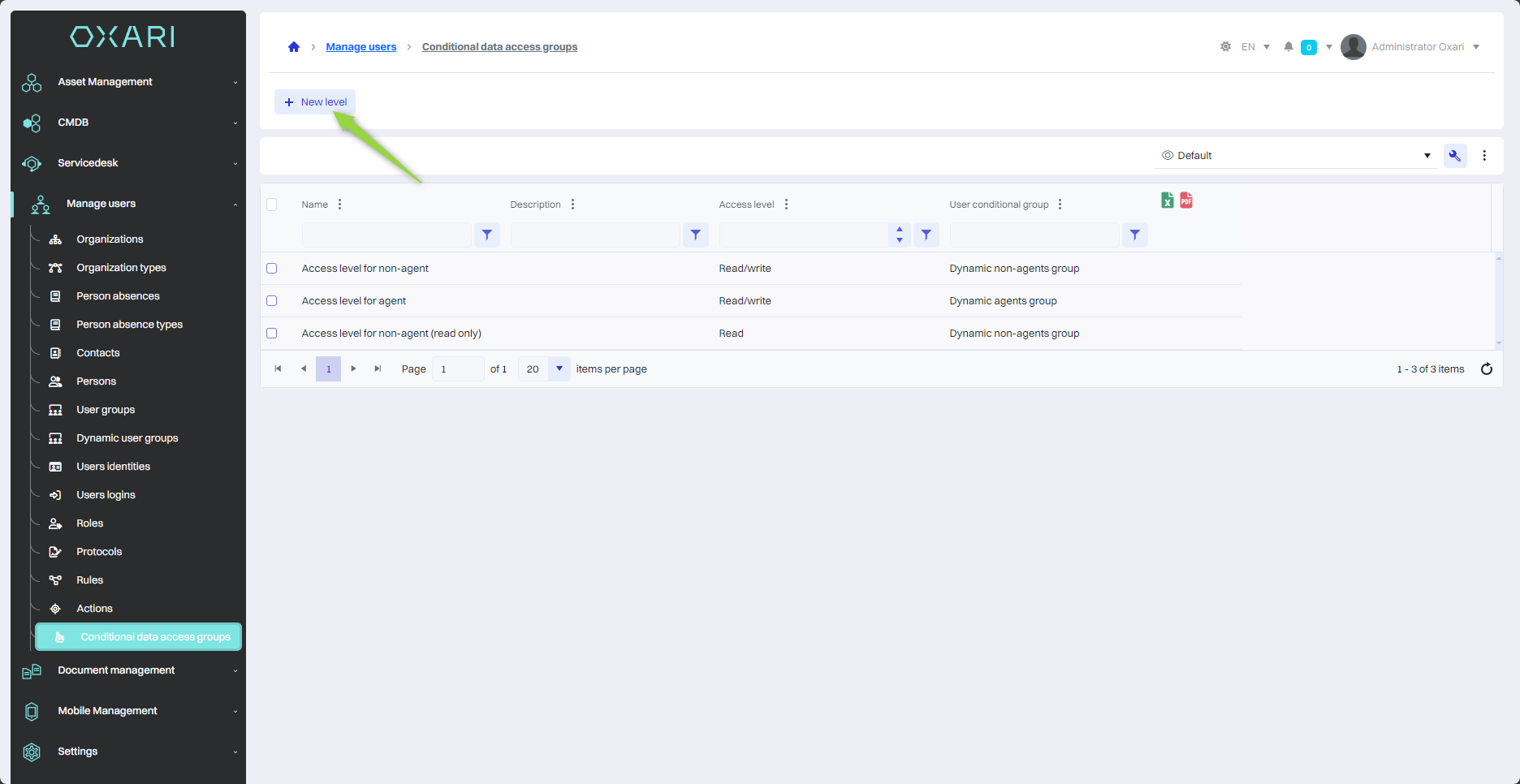Open Dynamic user groups in sidebar
Screen dimensions: 1520x784
pos(127,438)
